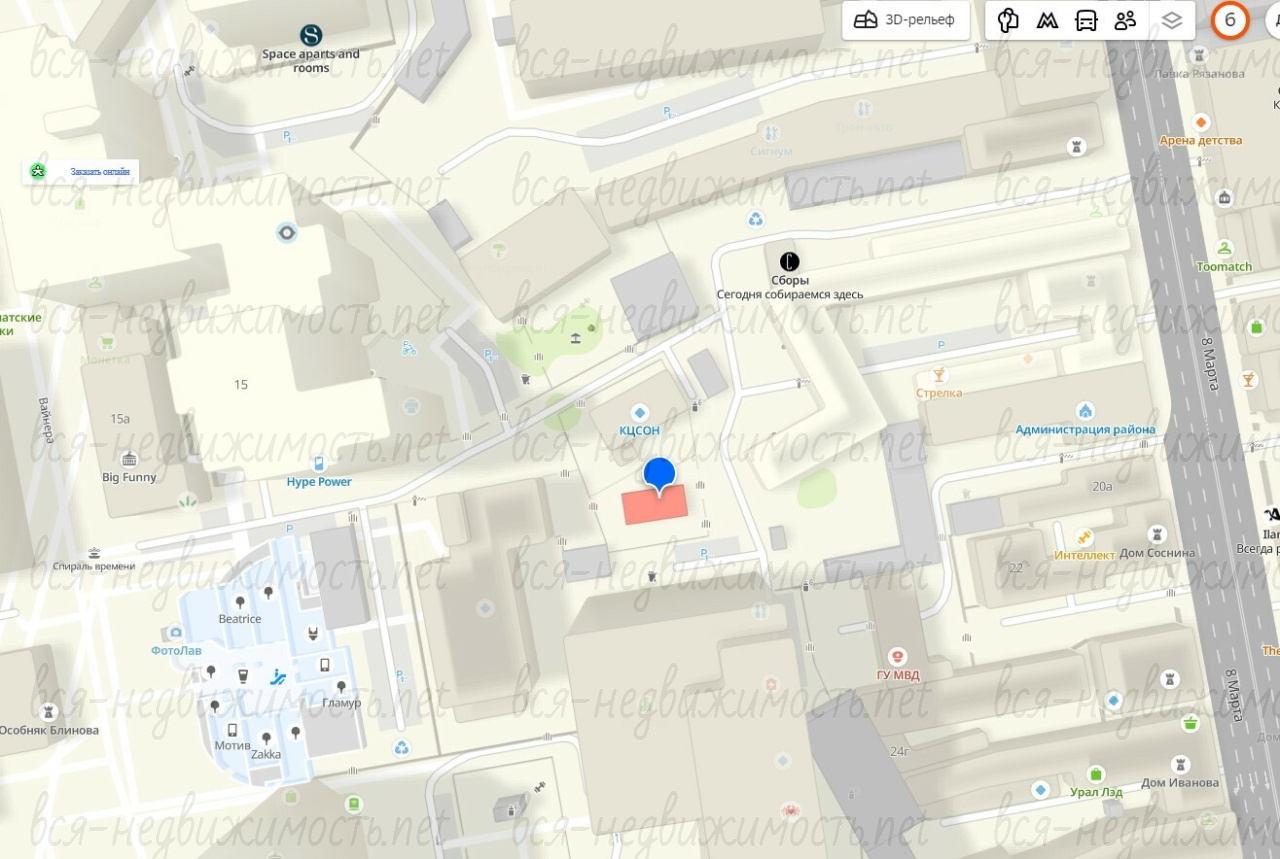Open the map layers stack icon
This screenshot has width=1280, height=859.
(1172, 20)
